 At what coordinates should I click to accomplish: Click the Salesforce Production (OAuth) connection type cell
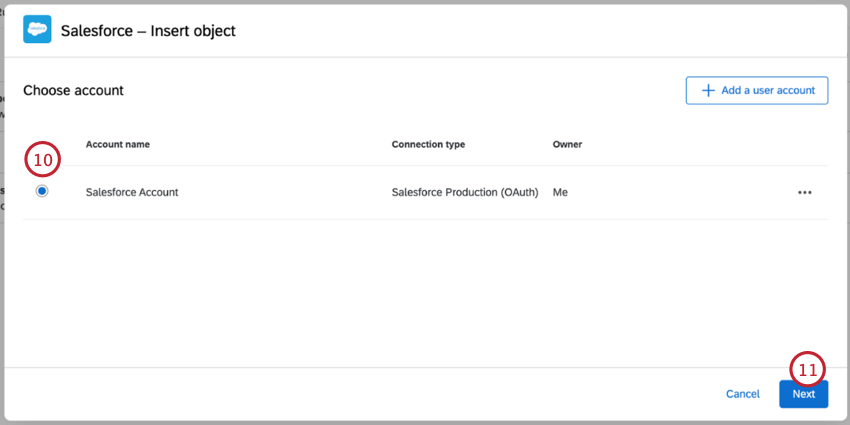click(x=467, y=192)
